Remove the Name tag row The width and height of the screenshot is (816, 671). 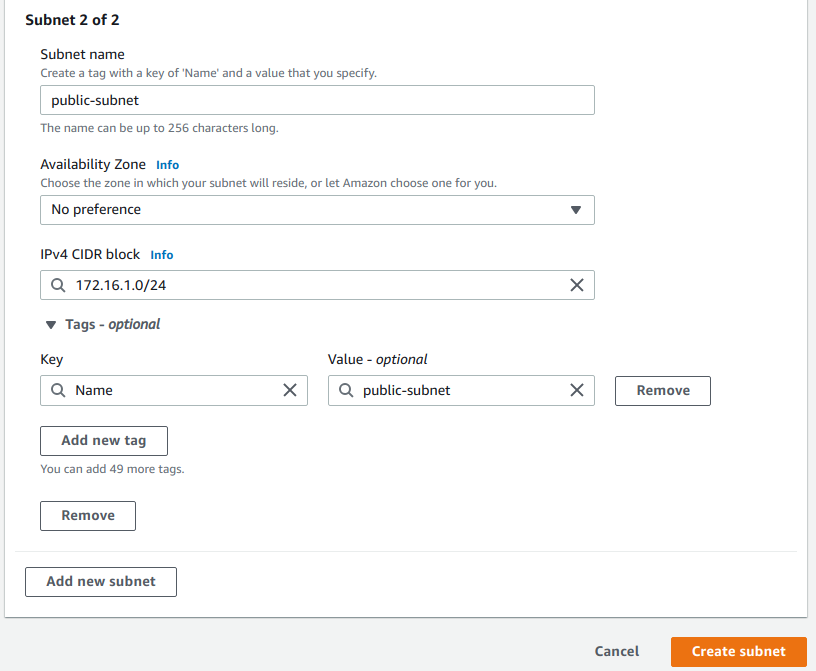pos(662,390)
